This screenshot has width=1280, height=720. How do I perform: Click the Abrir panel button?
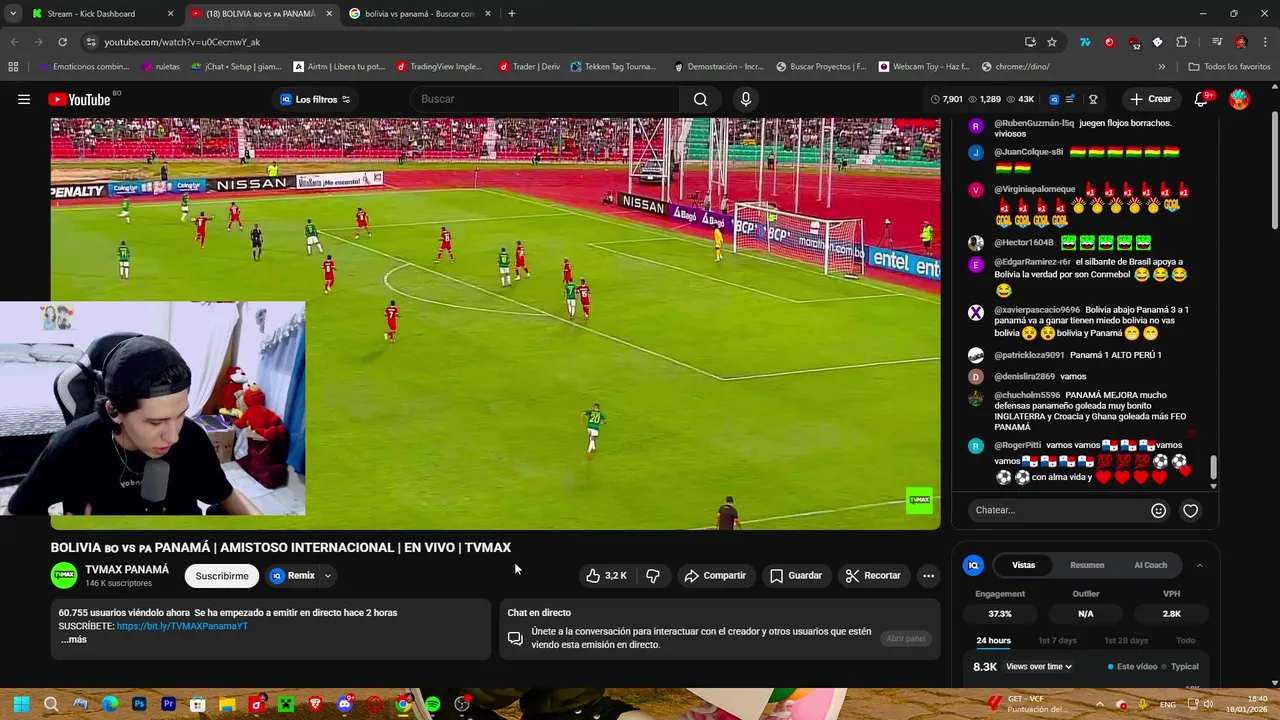point(906,639)
